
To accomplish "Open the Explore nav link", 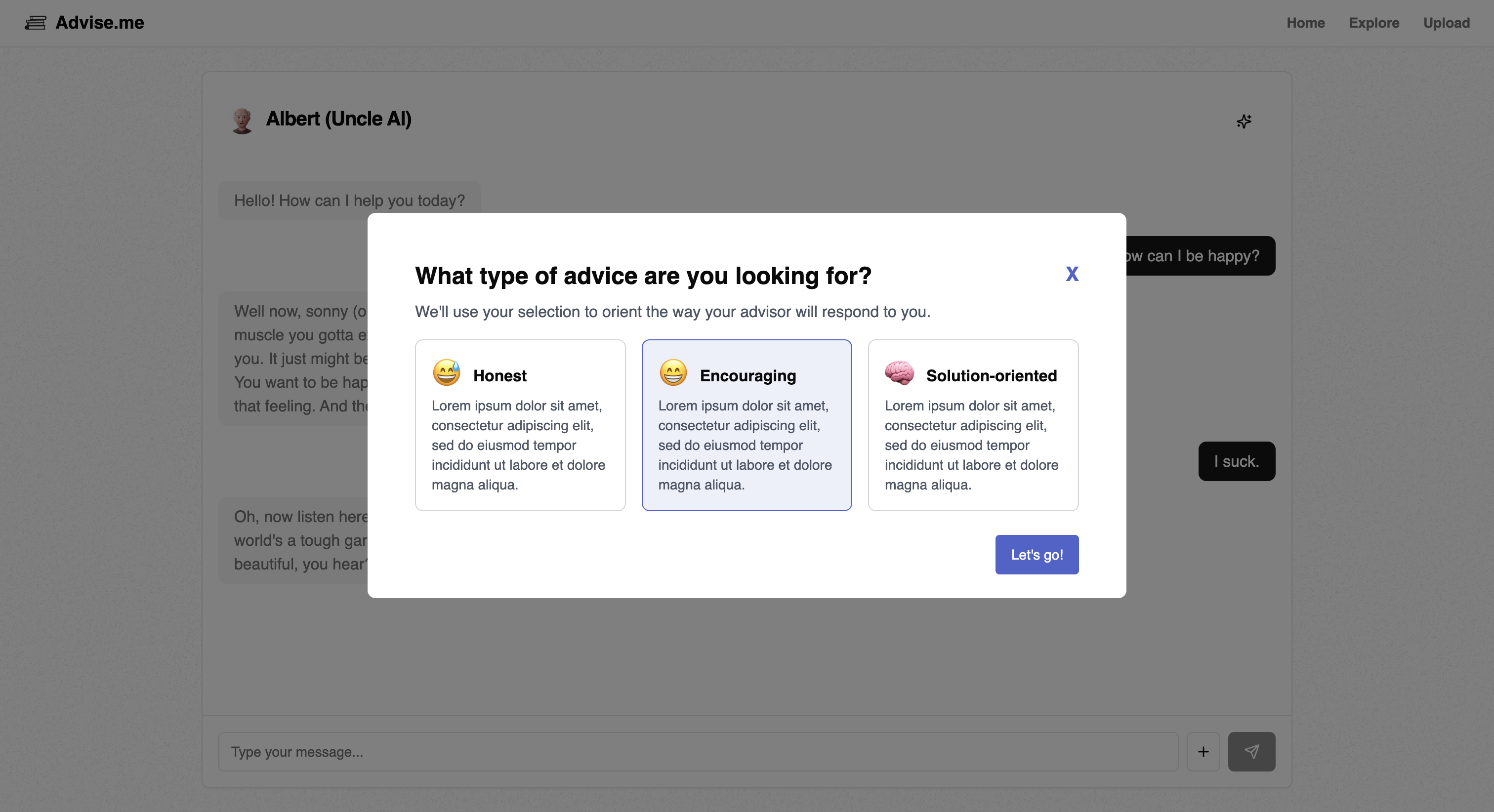I will [1373, 23].
